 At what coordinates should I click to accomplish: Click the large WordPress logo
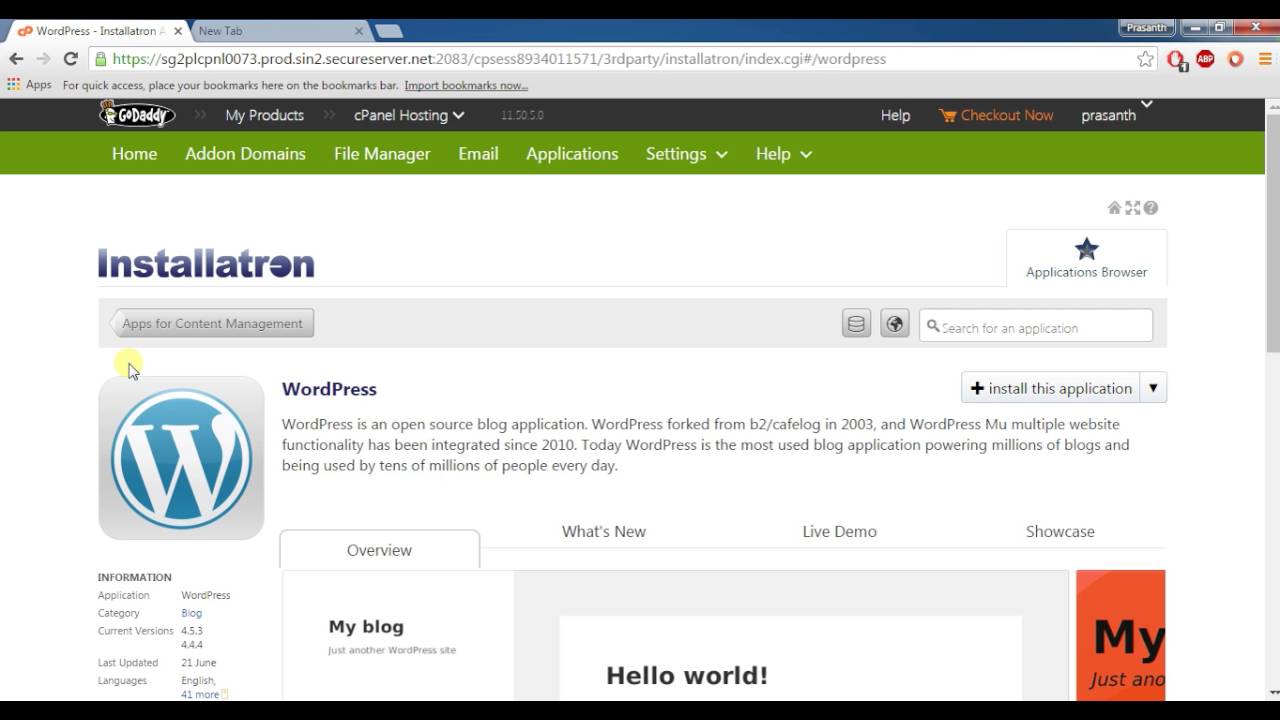point(181,458)
